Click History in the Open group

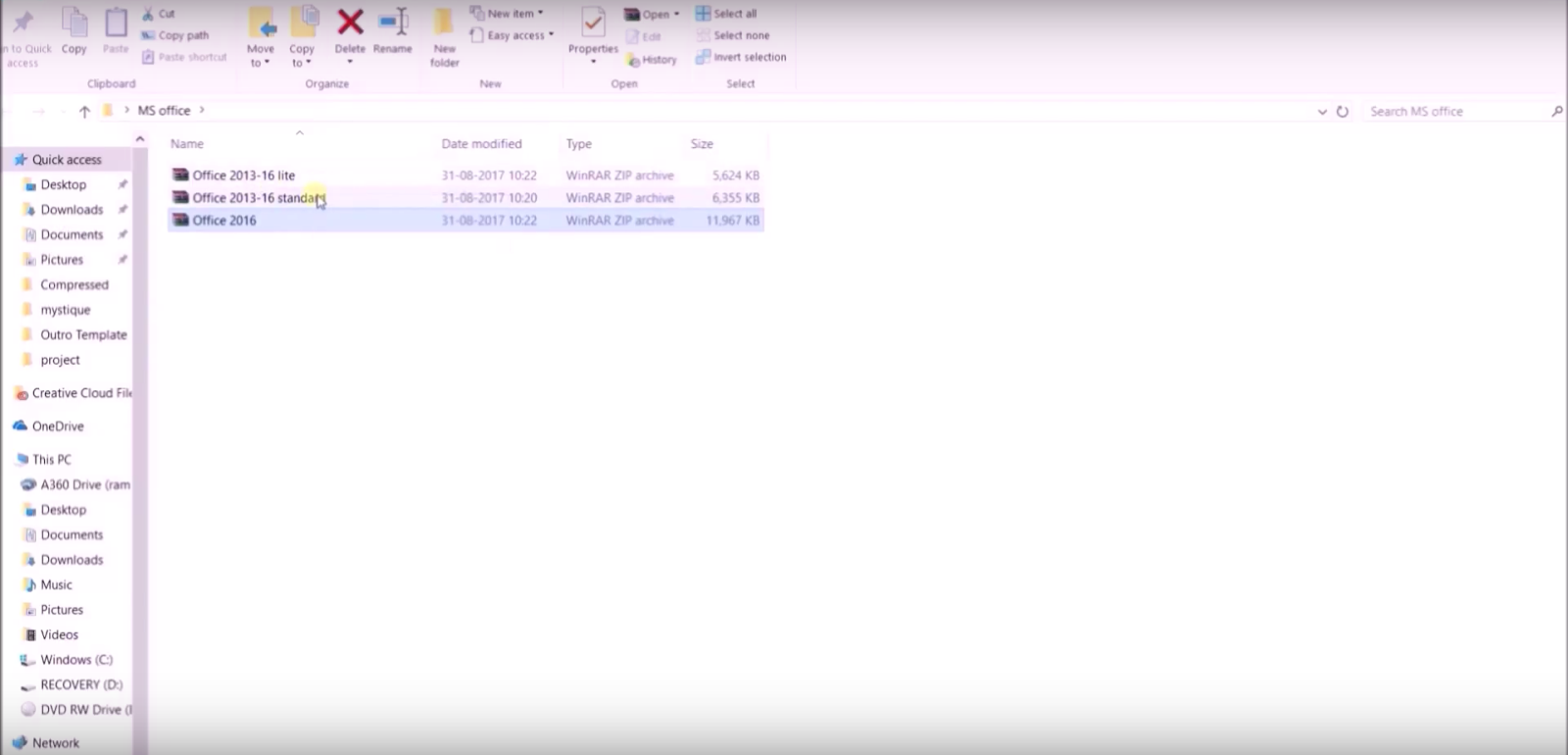point(652,60)
